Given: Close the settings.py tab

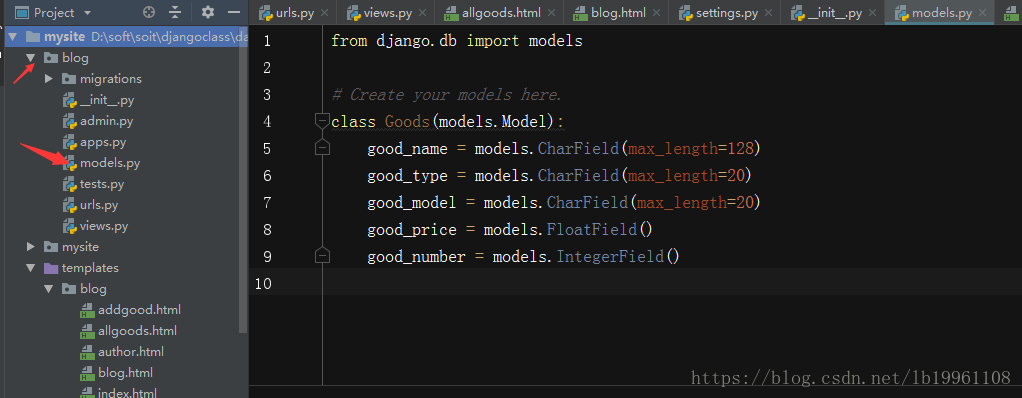Looking at the screenshot, I should click(768, 12).
